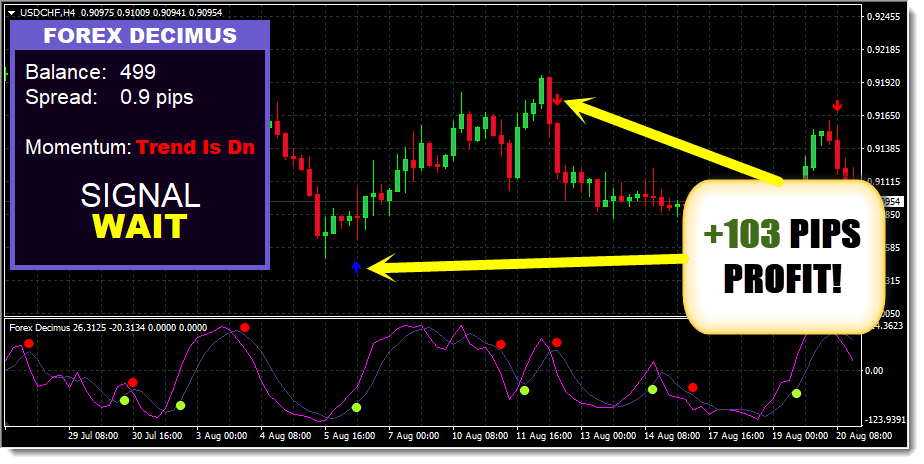Click the 7 Aug 00:00 time label

point(414,436)
